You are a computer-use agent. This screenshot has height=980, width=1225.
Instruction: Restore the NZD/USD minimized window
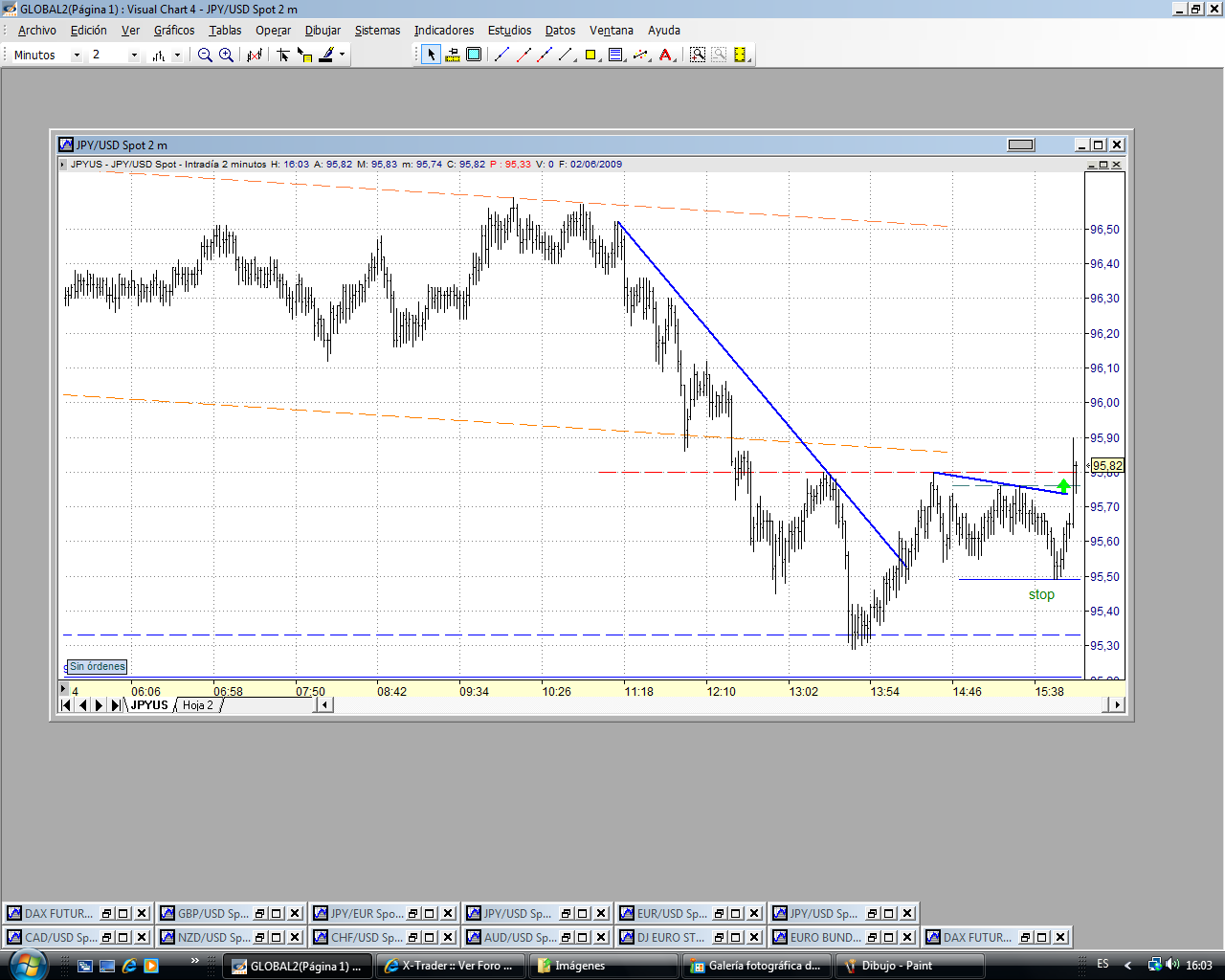click(260, 938)
